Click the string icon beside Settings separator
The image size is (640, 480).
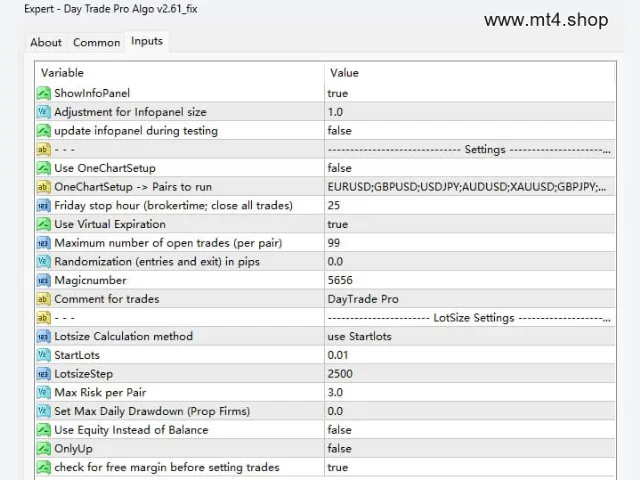(x=43, y=149)
